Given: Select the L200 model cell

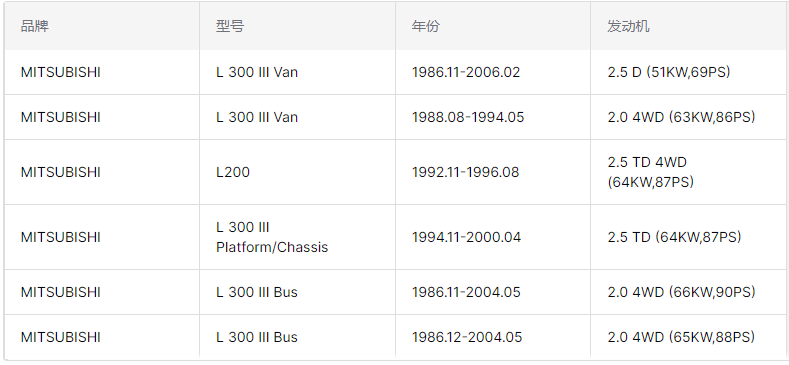Looking at the screenshot, I should point(233,172).
